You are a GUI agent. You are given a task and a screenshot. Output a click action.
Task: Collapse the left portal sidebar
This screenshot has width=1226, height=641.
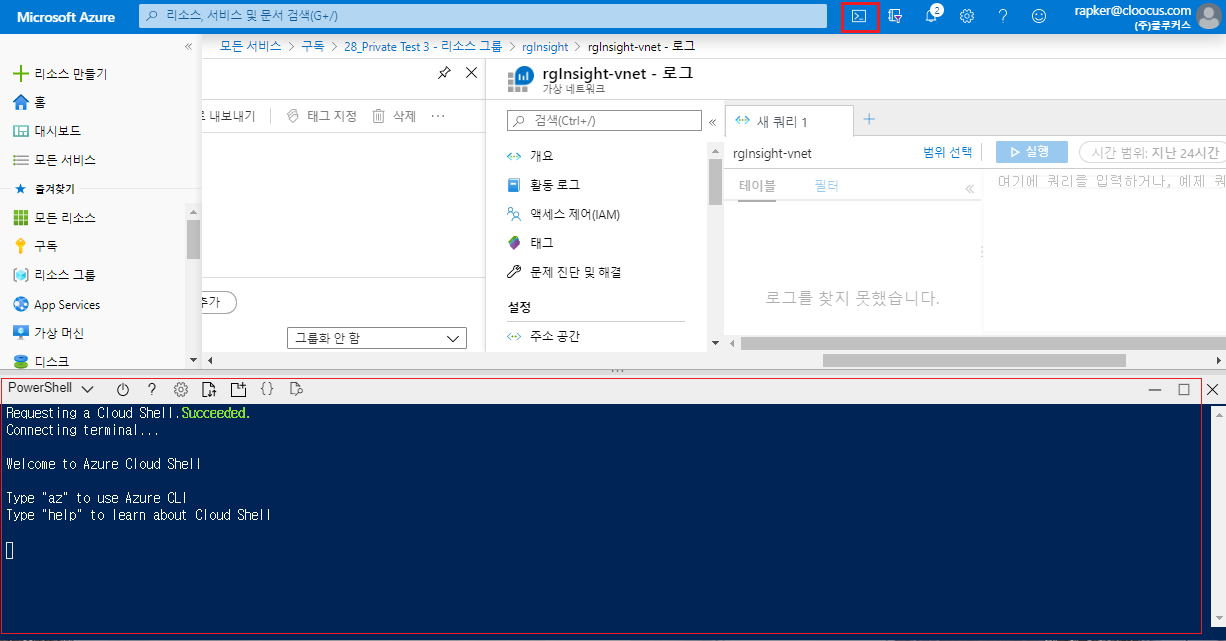tap(188, 47)
